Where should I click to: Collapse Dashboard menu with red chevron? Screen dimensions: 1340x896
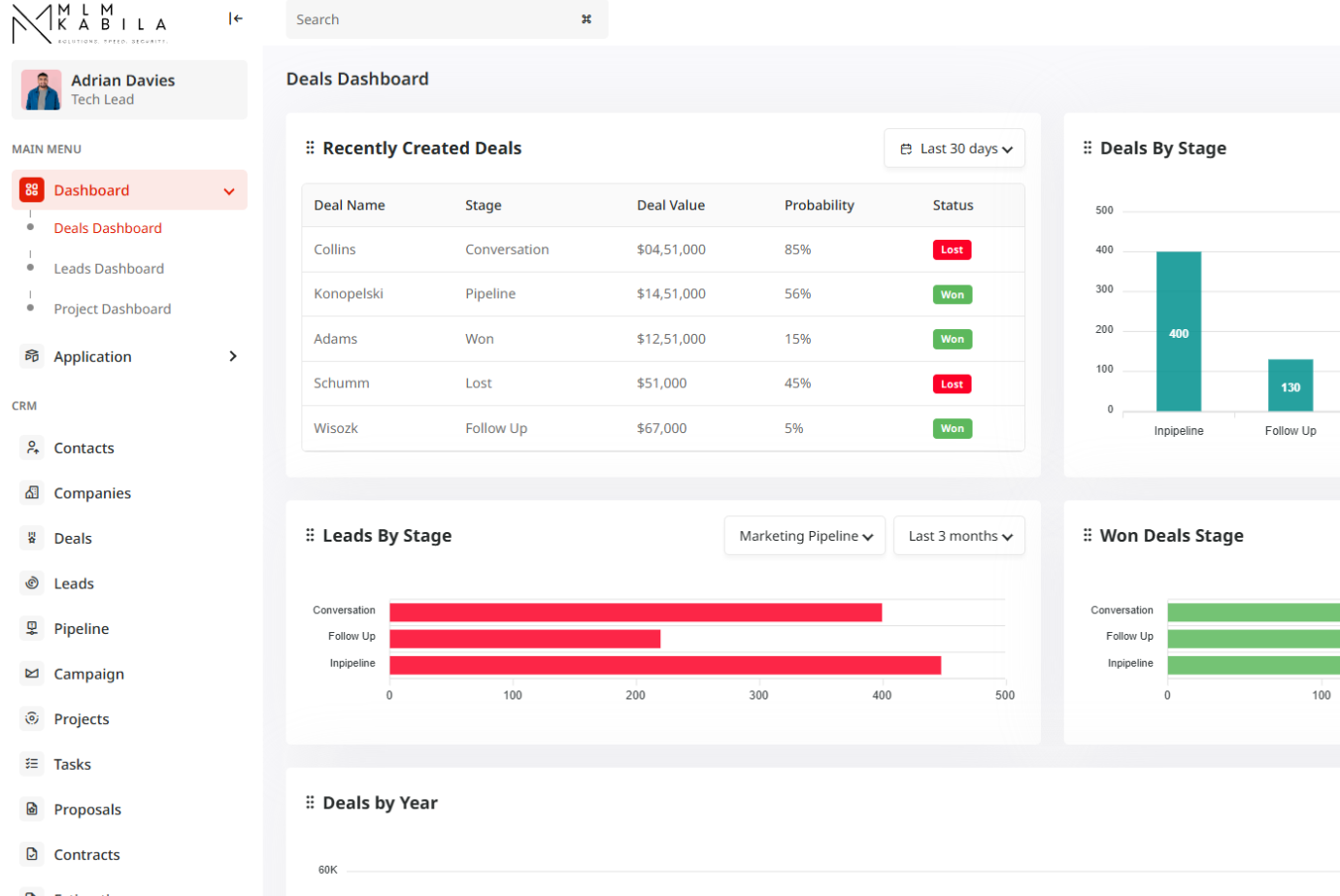[x=229, y=191]
